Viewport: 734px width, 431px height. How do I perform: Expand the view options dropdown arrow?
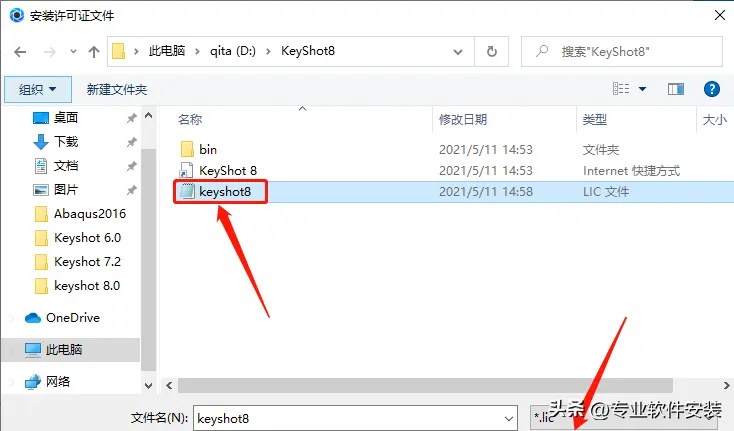643,89
